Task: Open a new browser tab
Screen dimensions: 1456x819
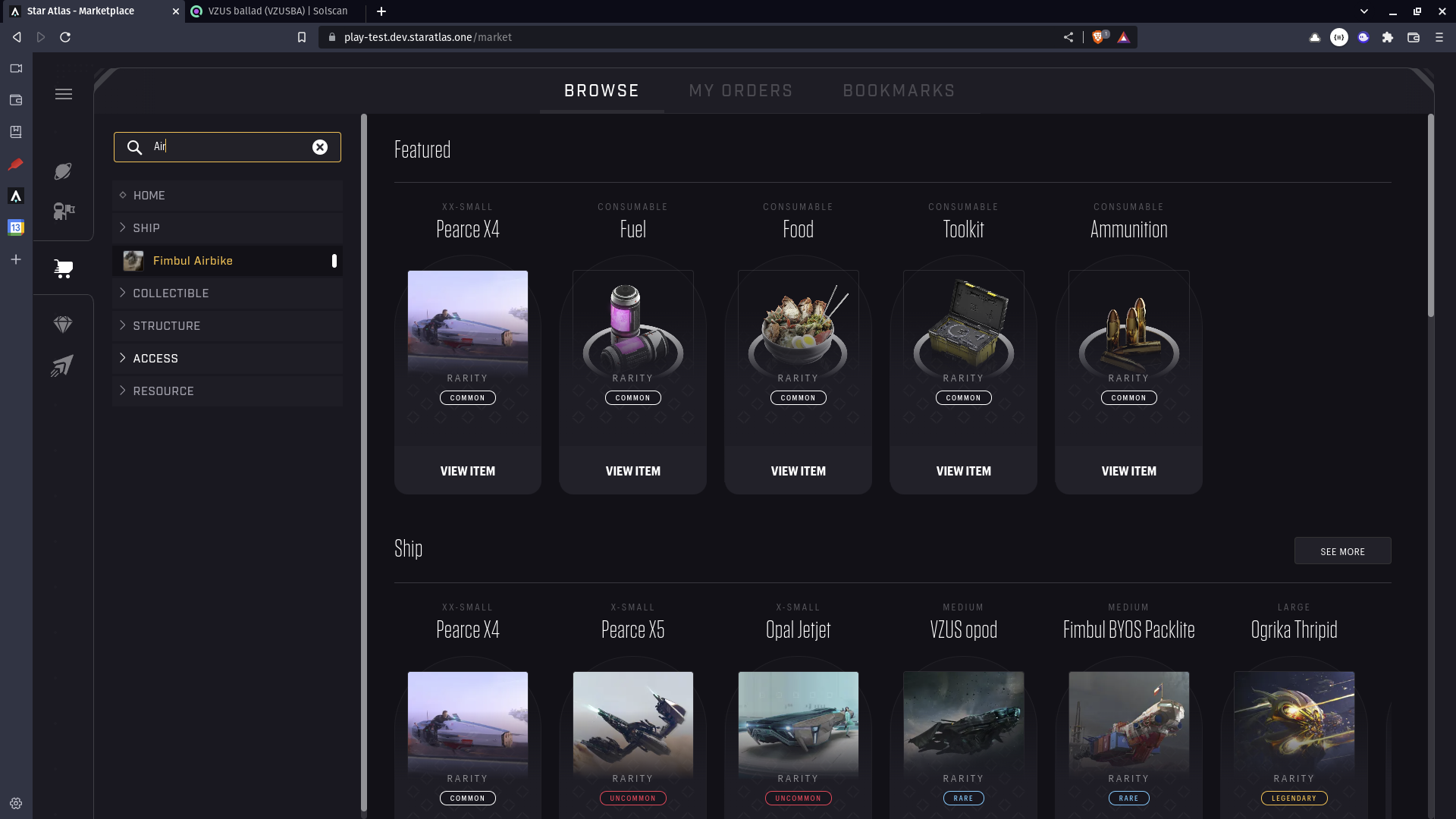Action: tap(381, 11)
